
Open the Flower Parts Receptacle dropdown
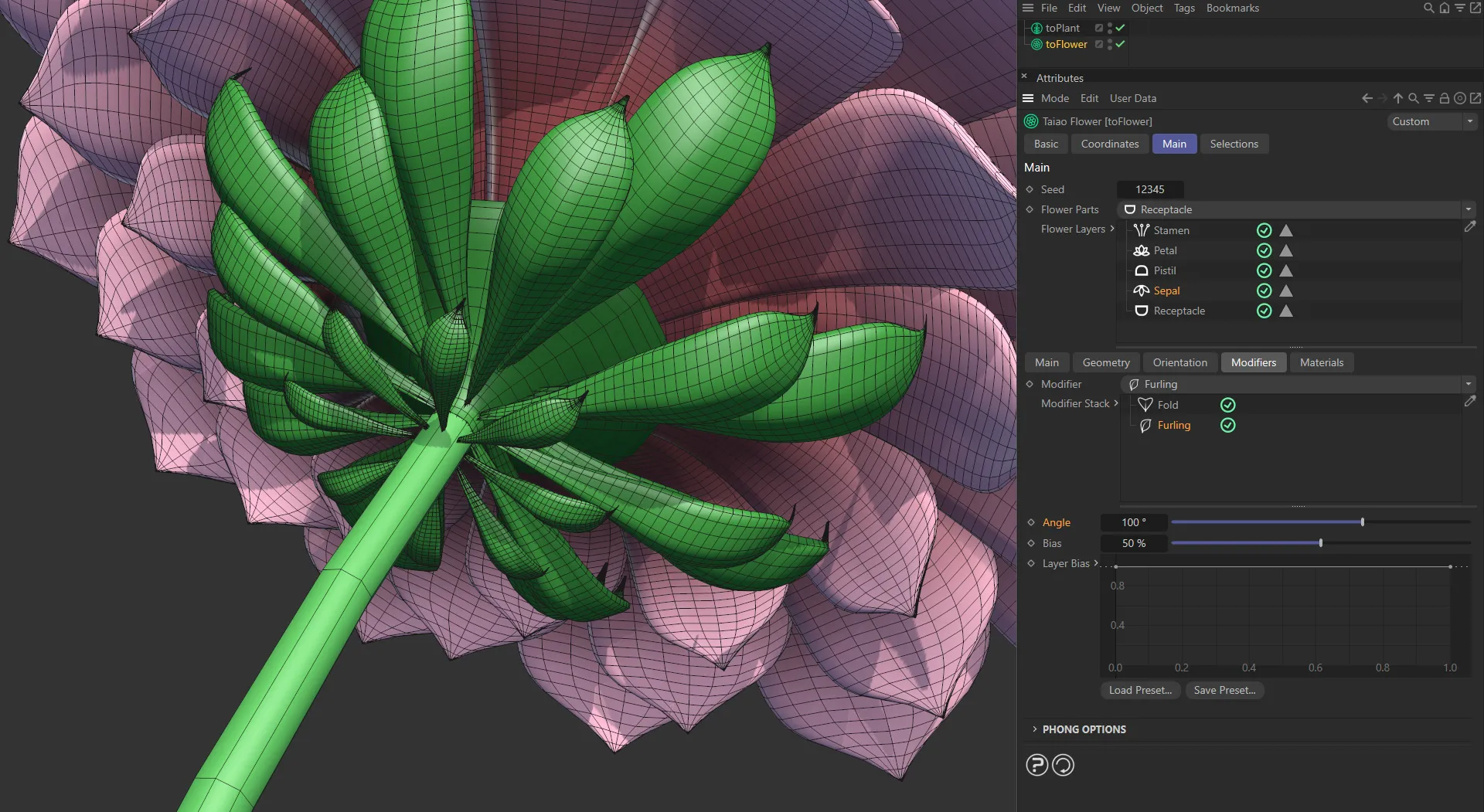point(1467,209)
